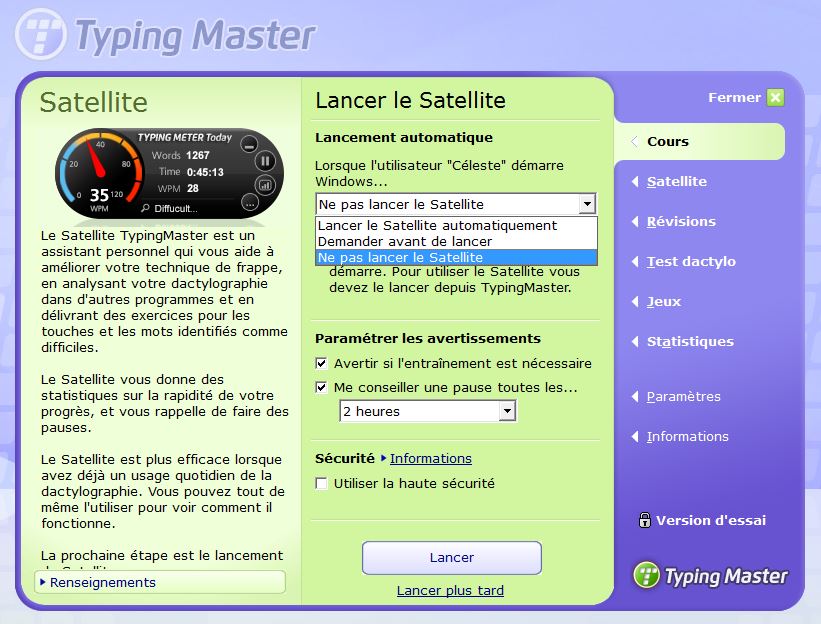
Task: Click the arrow icon beside Jeux menu
Action: [635, 302]
